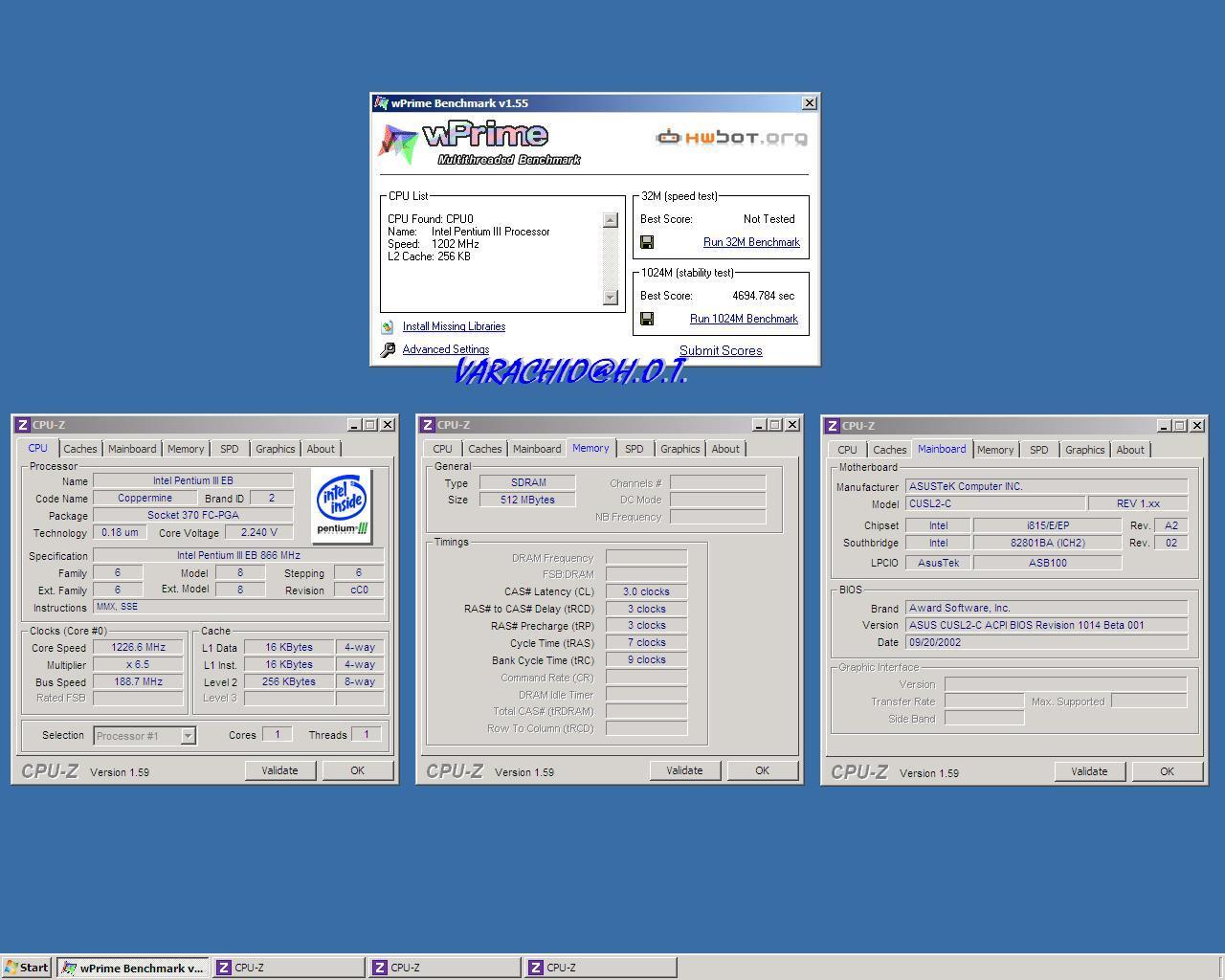This screenshot has width=1225, height=980.
Task: Open Caches tab in middle Memory window
Action: click(x=485, y=449)
